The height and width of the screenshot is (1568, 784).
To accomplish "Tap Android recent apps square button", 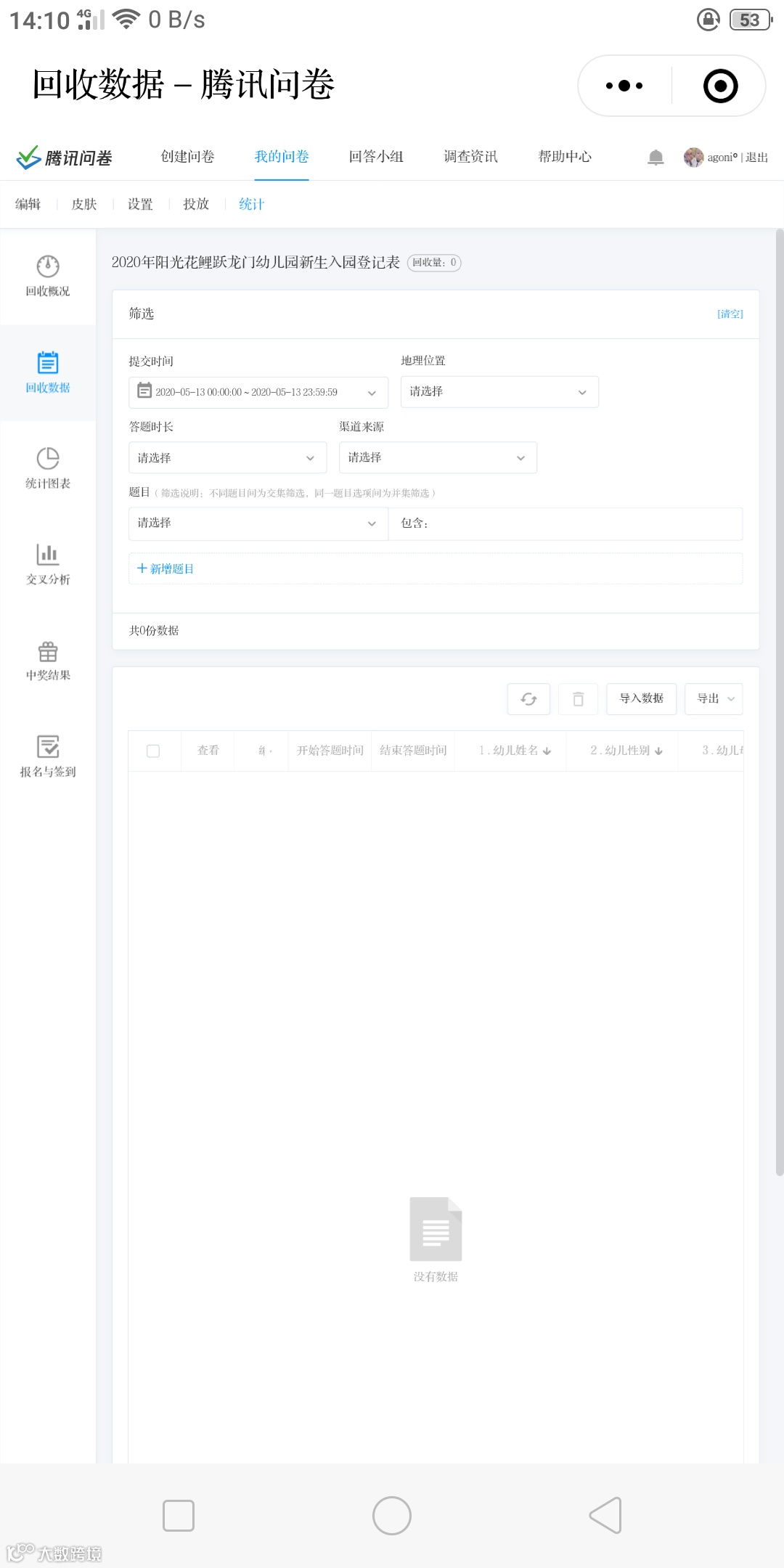I will [179, 1516].
